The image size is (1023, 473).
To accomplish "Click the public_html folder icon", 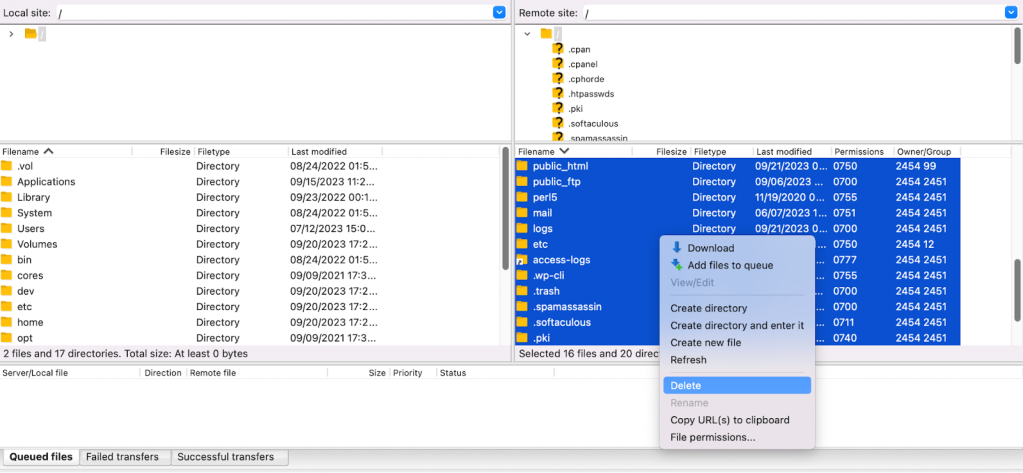I will point(522,166).
